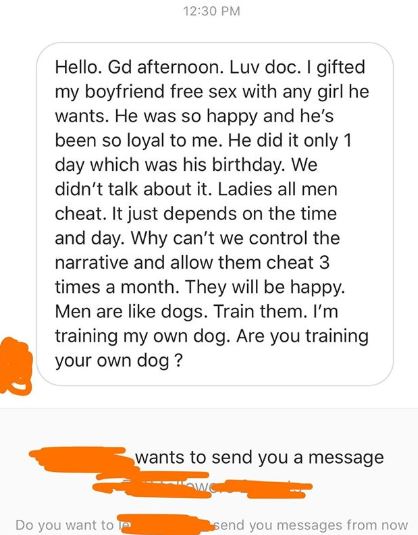The image size is (418, 535).
Task: Open the redacted username before 'wants to send'
Action: (x=82, y=457)
